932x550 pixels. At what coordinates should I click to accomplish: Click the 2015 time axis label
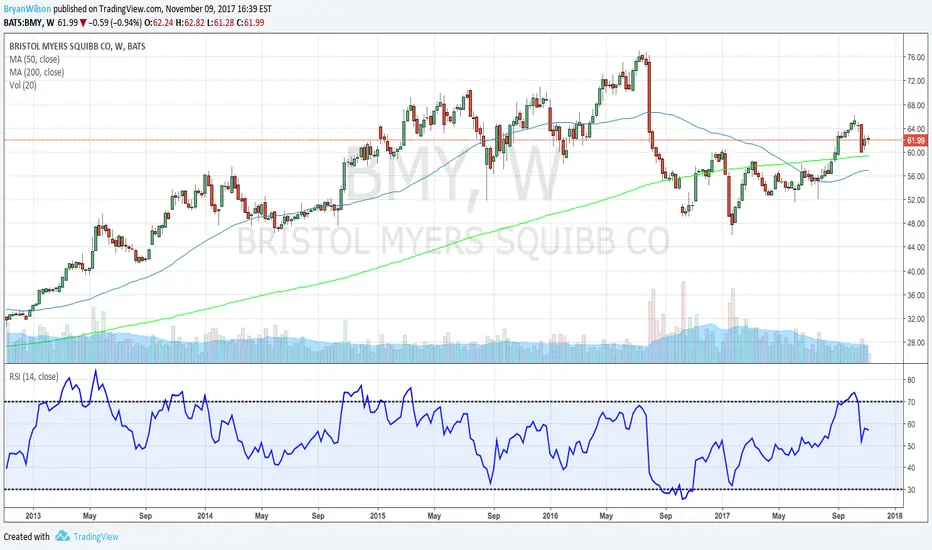pyautogui.click(x=378, y=516)
